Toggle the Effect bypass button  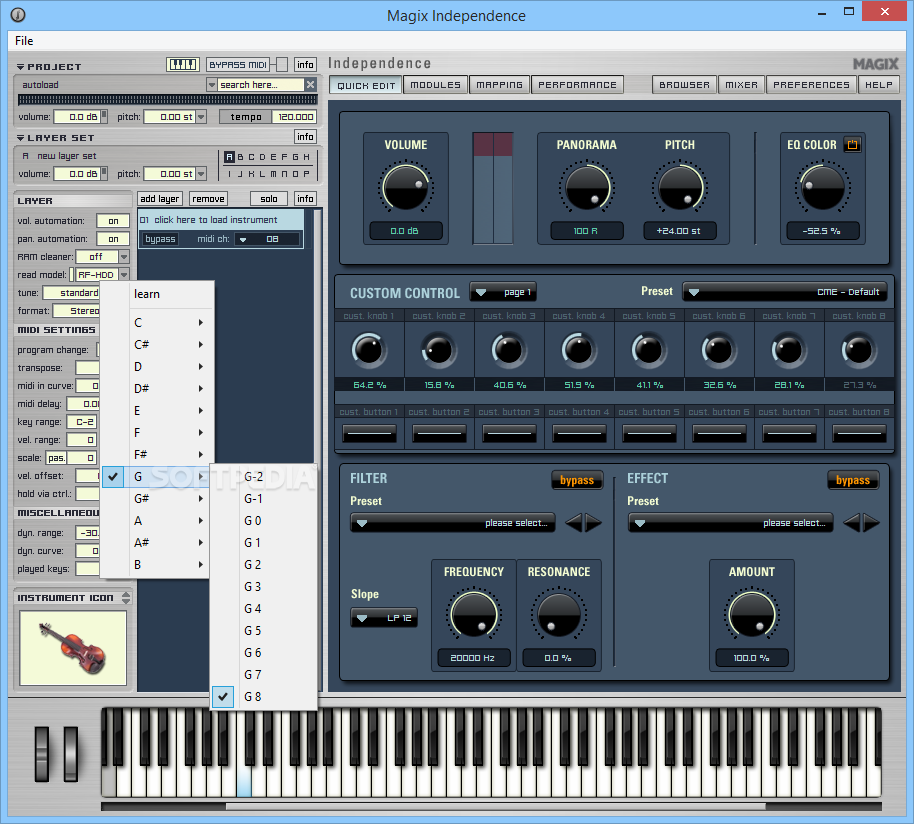[853, 480]
